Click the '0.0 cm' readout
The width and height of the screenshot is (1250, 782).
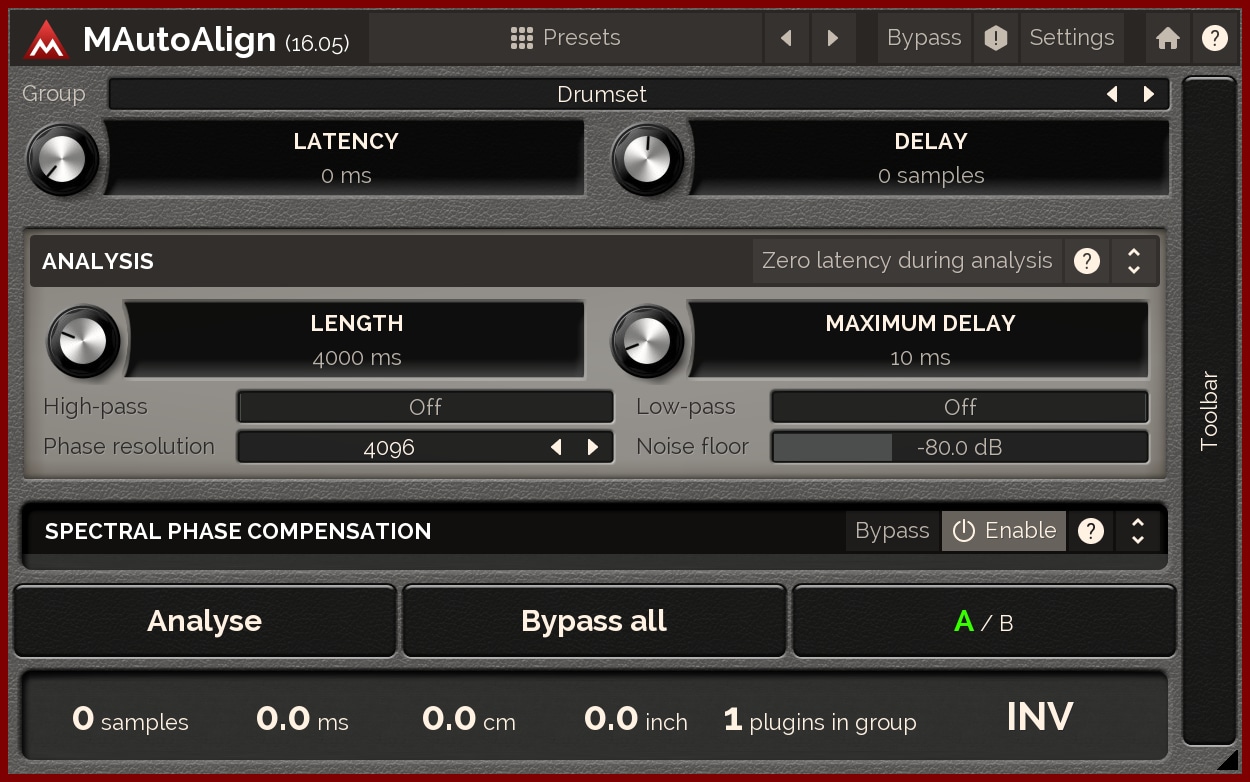(x=468, y=718)
